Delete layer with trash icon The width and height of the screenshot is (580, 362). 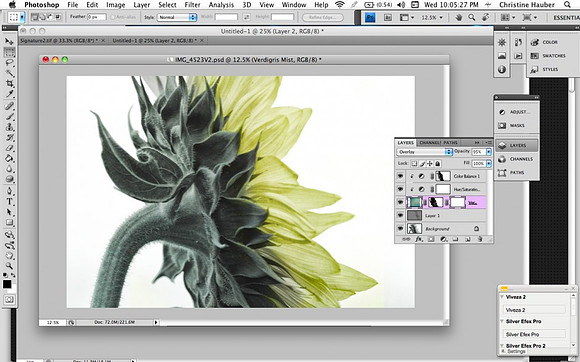tap(480, 239)
